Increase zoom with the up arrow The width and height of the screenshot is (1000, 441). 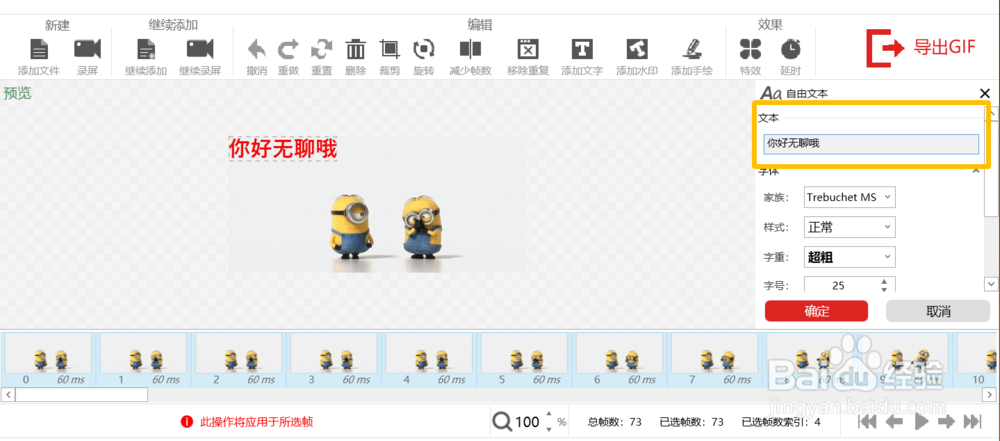pyautogui.click(x=550, y=416)
